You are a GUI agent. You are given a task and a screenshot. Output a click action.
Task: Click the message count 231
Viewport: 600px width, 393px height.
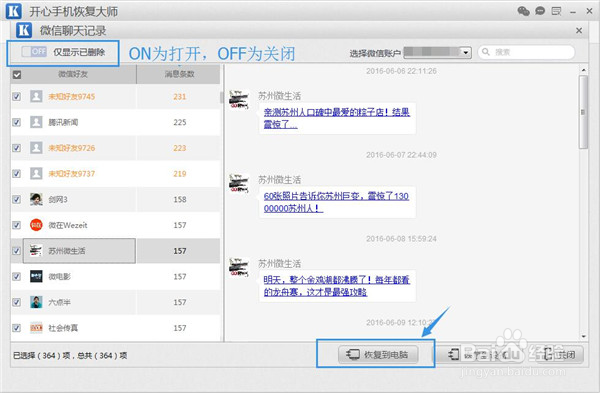(179, 96)
